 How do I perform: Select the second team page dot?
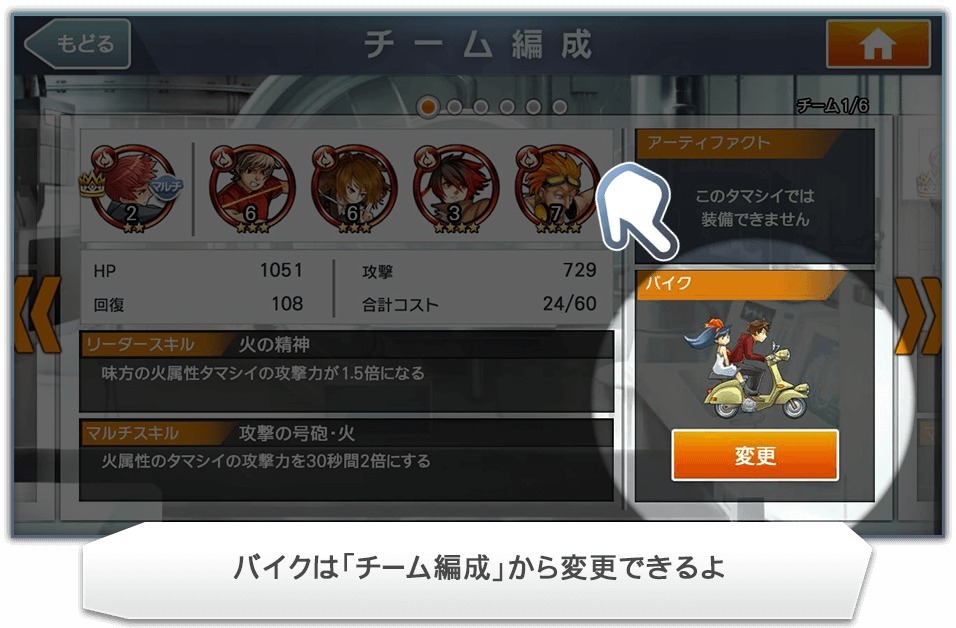tap(454, 107)
